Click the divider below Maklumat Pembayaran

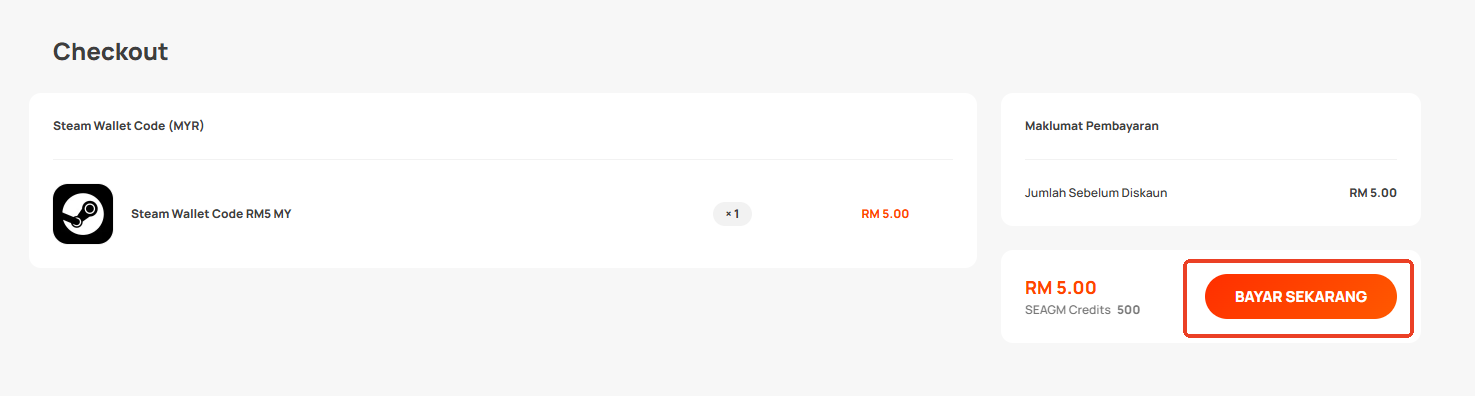[1211, 159]
